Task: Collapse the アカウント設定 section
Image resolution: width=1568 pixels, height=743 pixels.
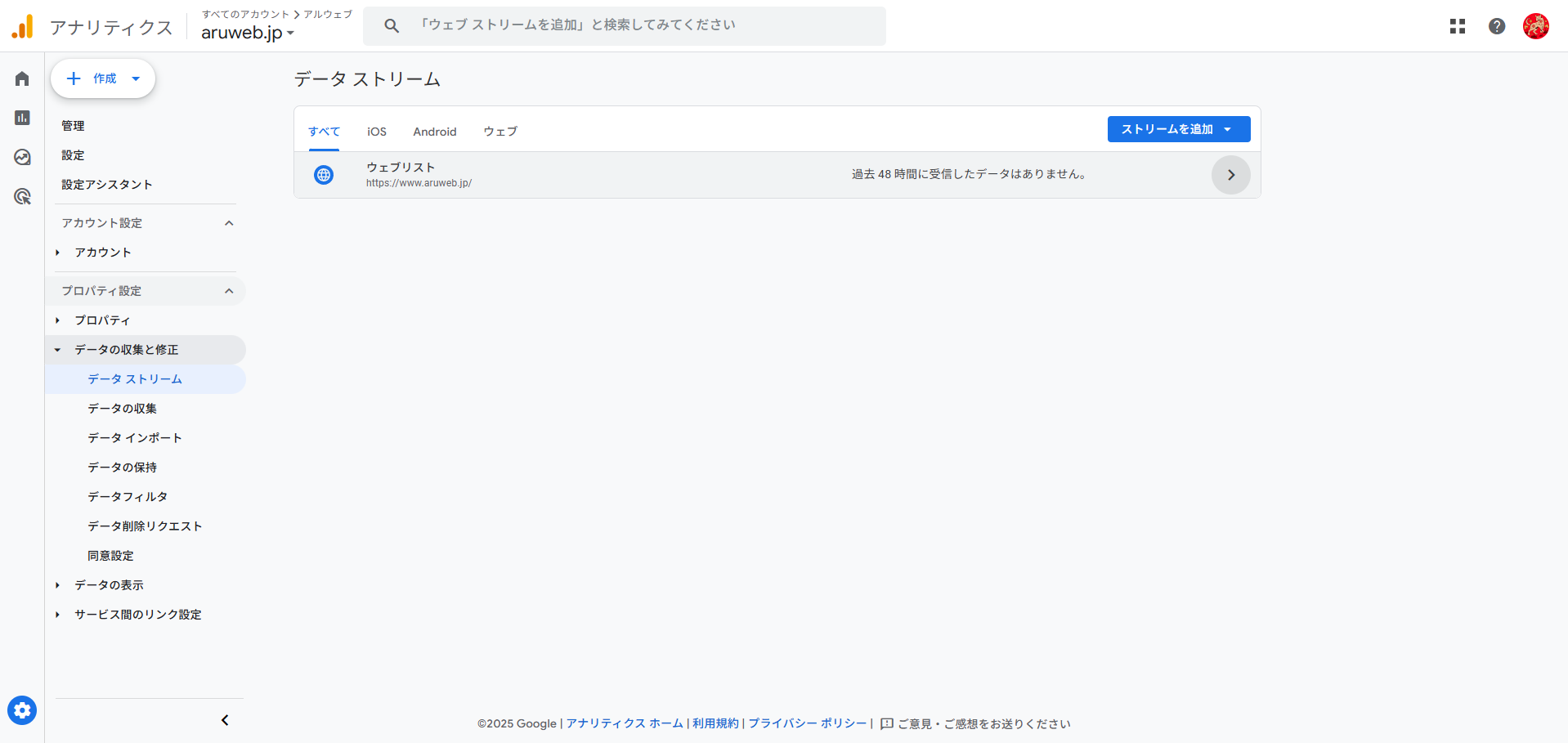Action: tap(229, 223)
